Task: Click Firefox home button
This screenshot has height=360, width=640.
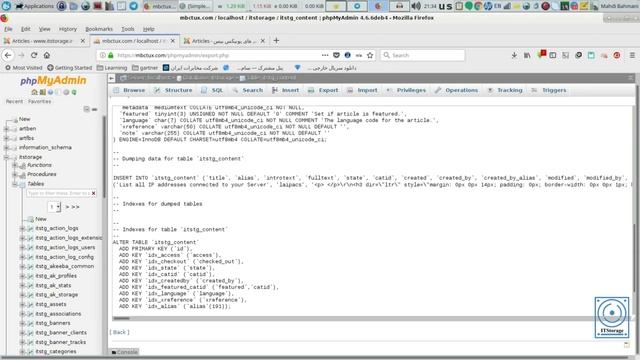Action: click(47, 55)
